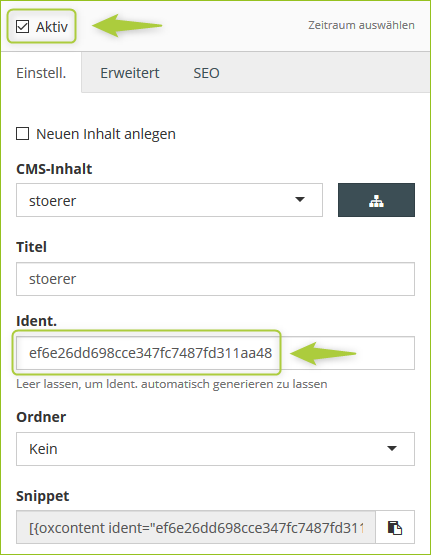431x555 pixels.
Task: Click the Titel label
Action: (31, 247)
